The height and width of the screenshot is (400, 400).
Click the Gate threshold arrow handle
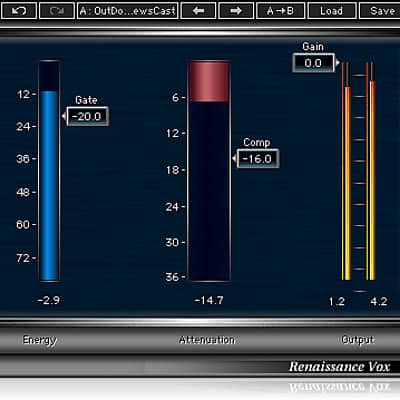pyautogui.click(x=64, y=116)
